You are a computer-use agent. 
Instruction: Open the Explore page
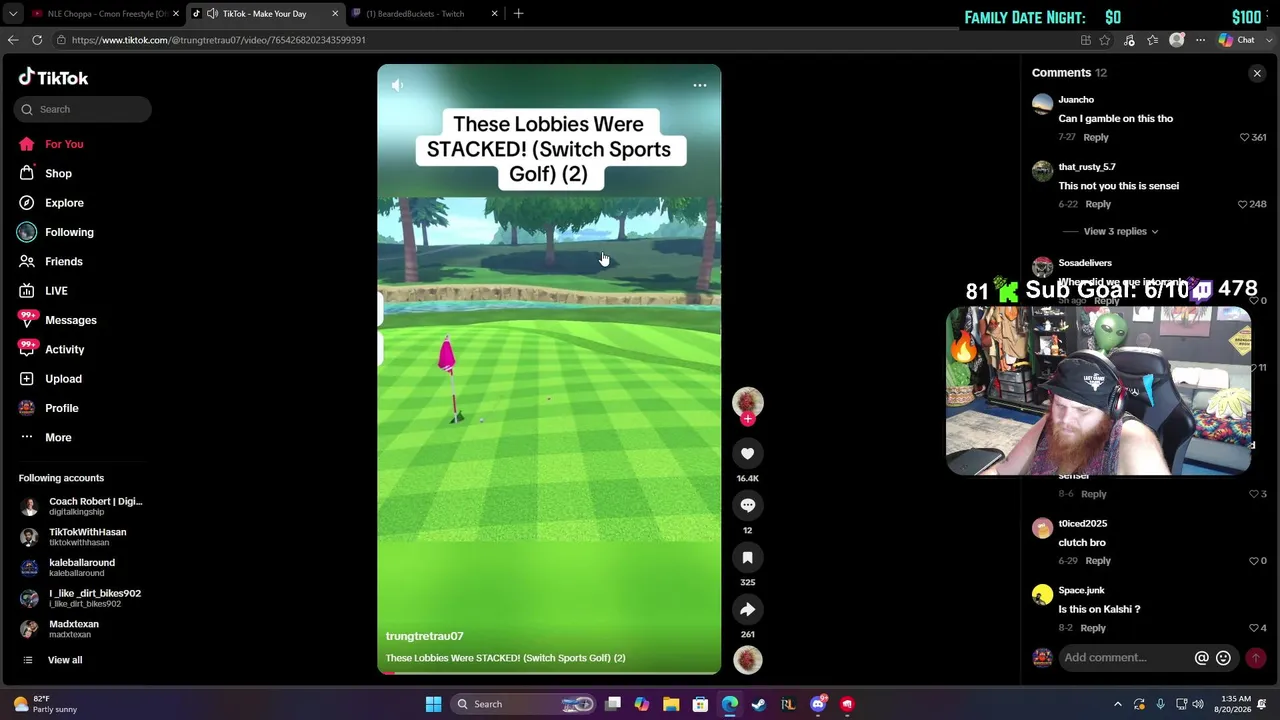pos(64,203)
